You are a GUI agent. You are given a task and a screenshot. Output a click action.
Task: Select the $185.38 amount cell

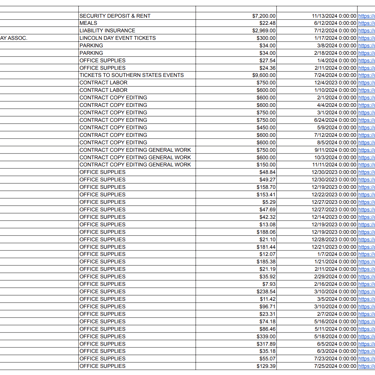click(x=236, y=262)
